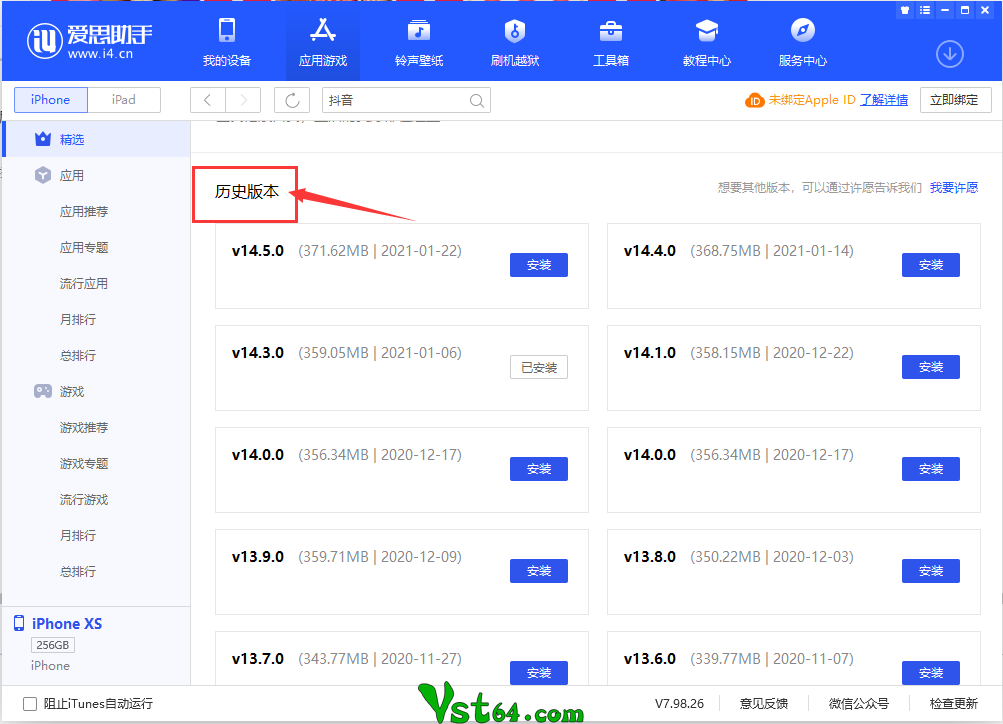Open 了解详情 Apple ID link
Screen dimensions: 1003x724
[884, 100]
